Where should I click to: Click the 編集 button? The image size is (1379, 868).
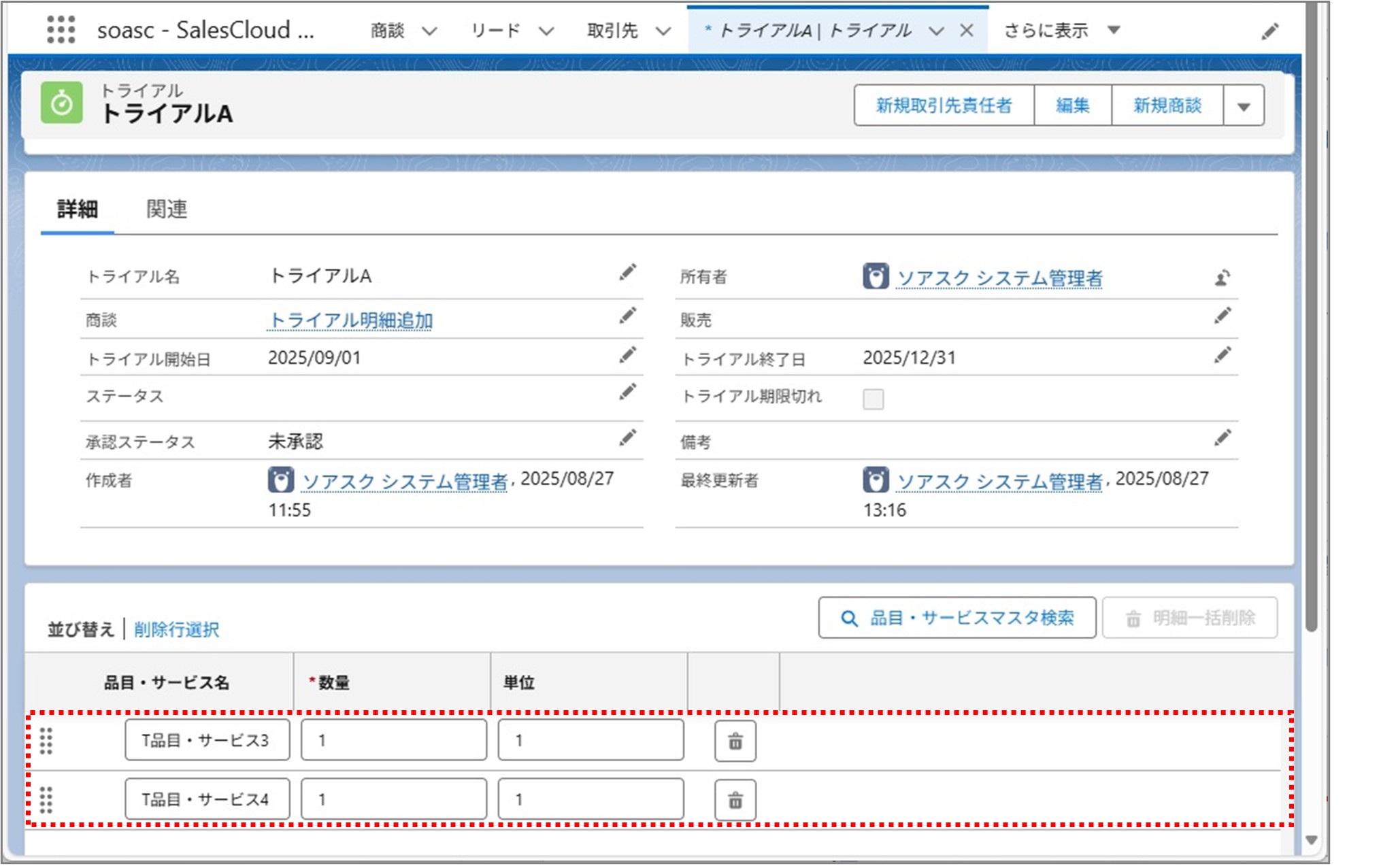coord(1072,105)
